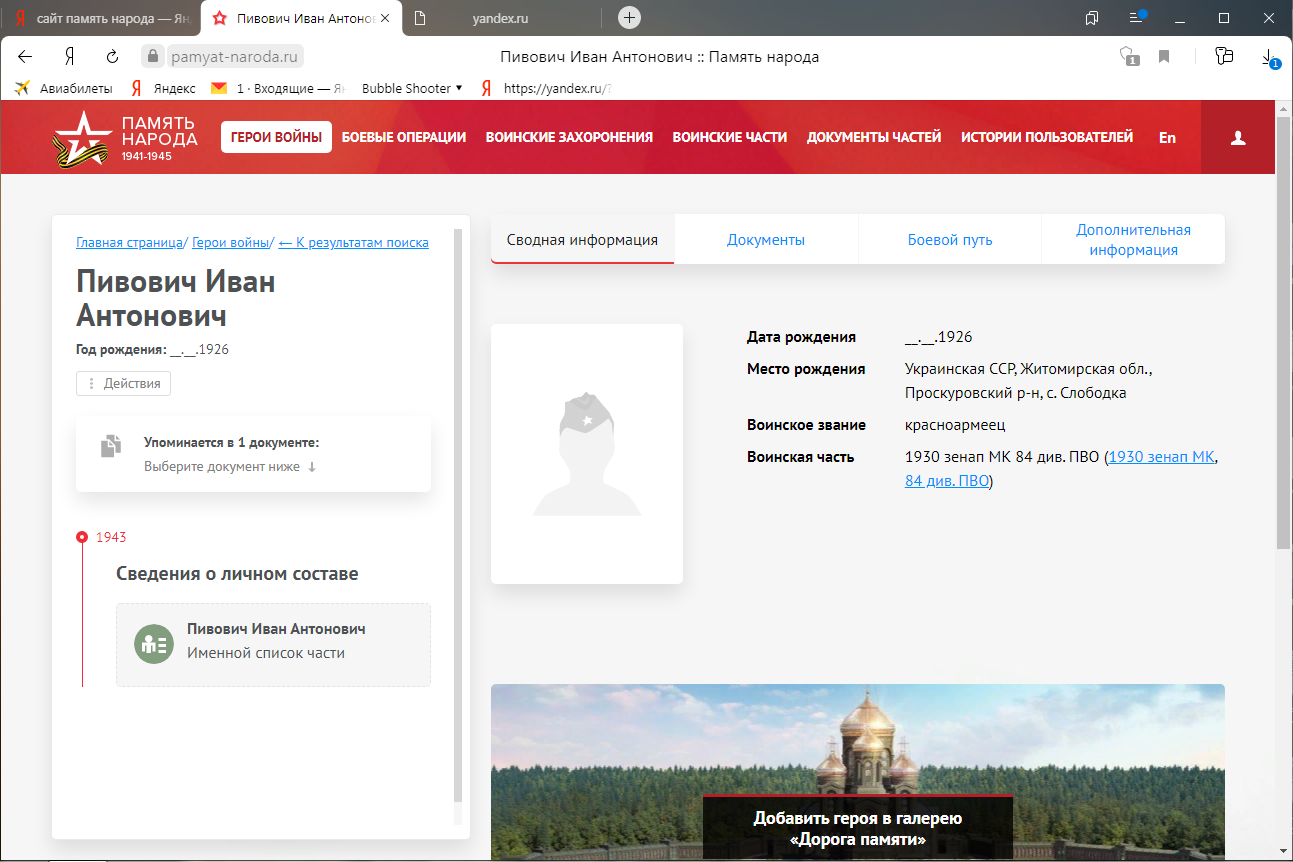Click the soldier silhouette photo placeholder
Image resolution: width=1293 pixels, height=862 pixels.
tap(587, 453)
